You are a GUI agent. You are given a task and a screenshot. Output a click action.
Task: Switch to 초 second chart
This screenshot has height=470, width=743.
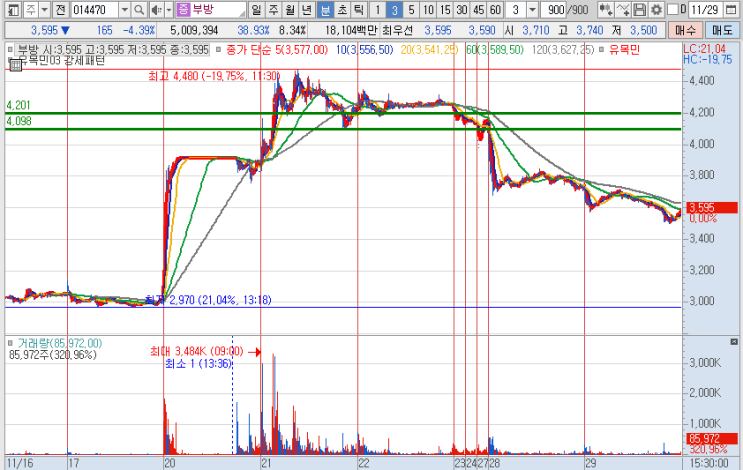pyautogui.click(x=342, y=9)
